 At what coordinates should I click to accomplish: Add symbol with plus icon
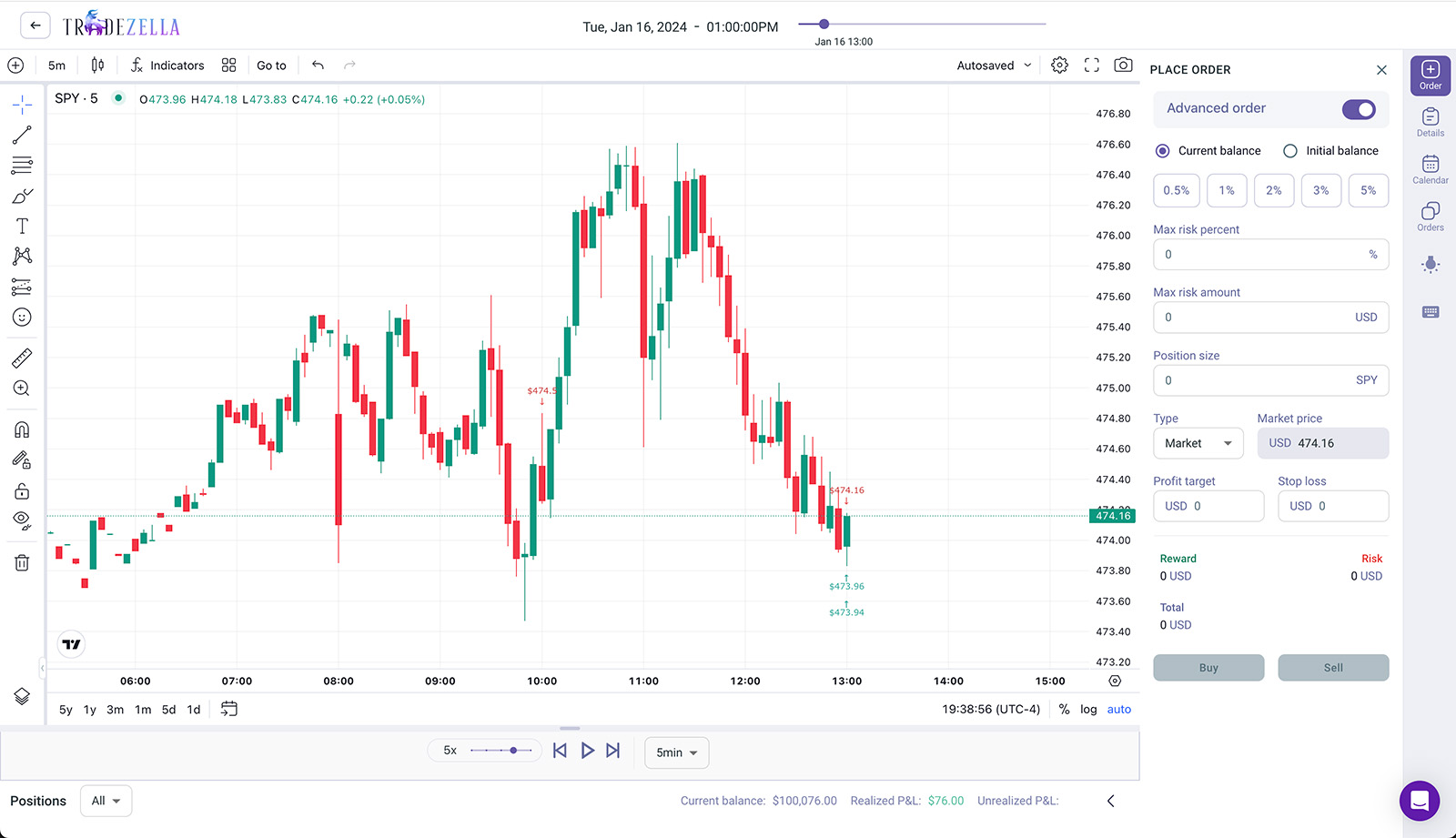tap(15, 66)
